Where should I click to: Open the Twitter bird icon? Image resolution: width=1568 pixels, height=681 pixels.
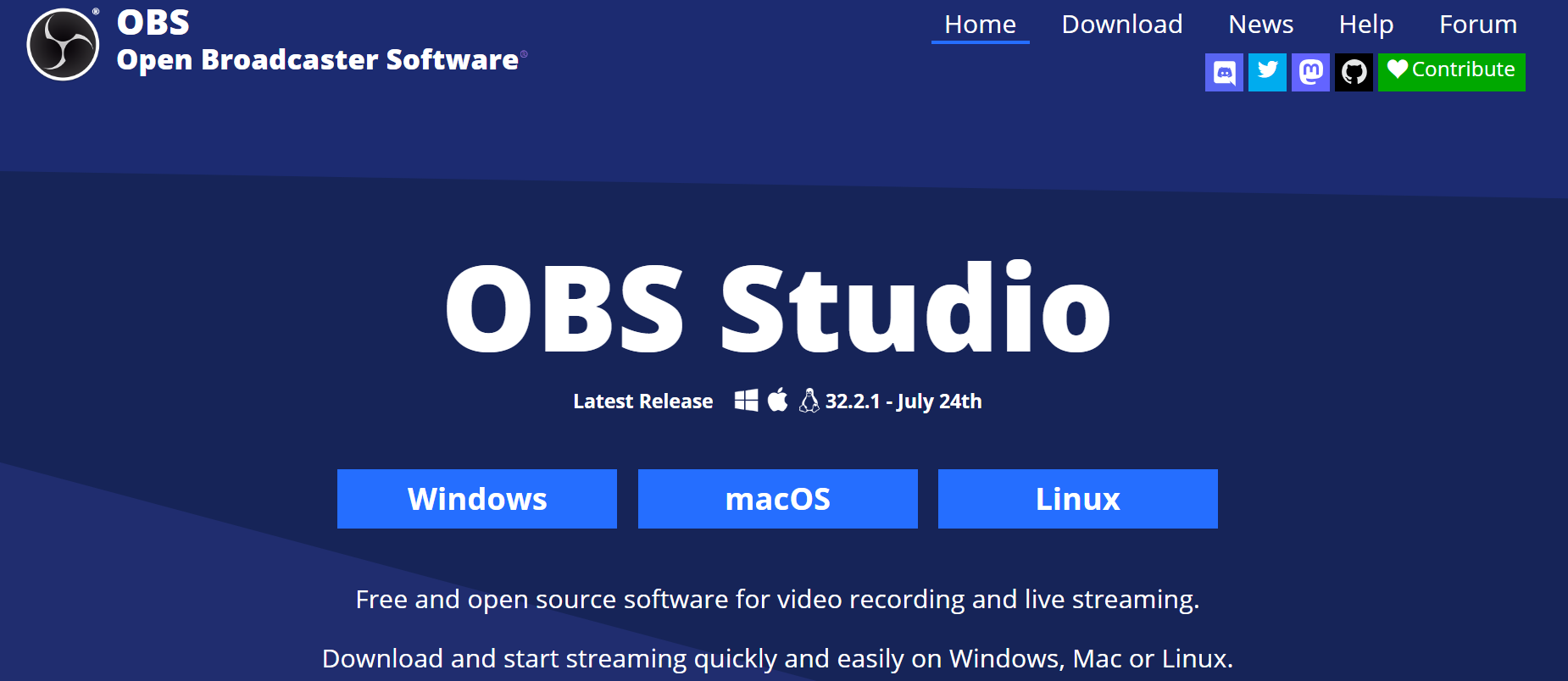(x=1267, y=72)
